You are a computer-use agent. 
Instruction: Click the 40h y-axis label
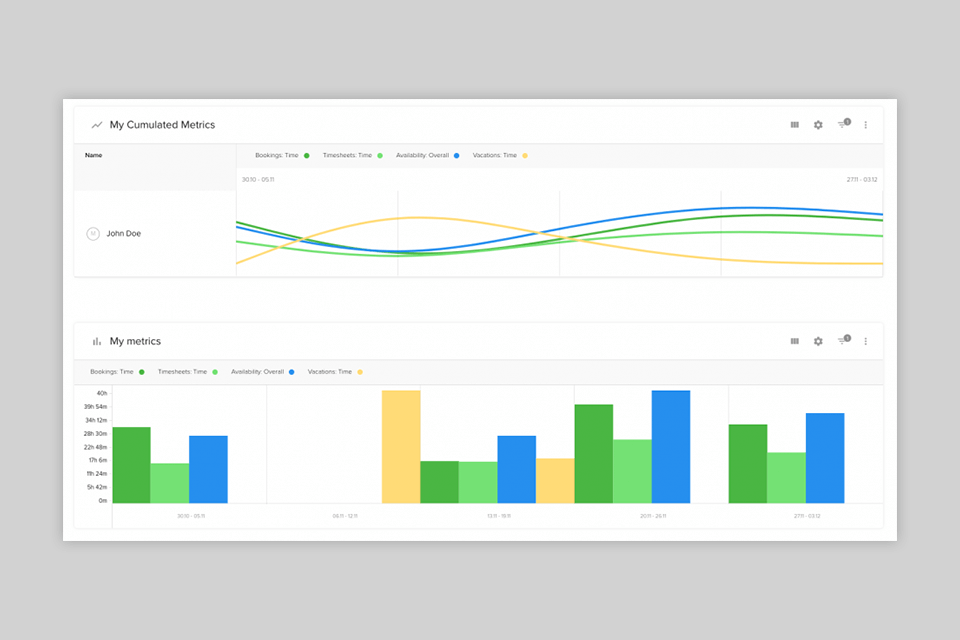tap(102, 393)
